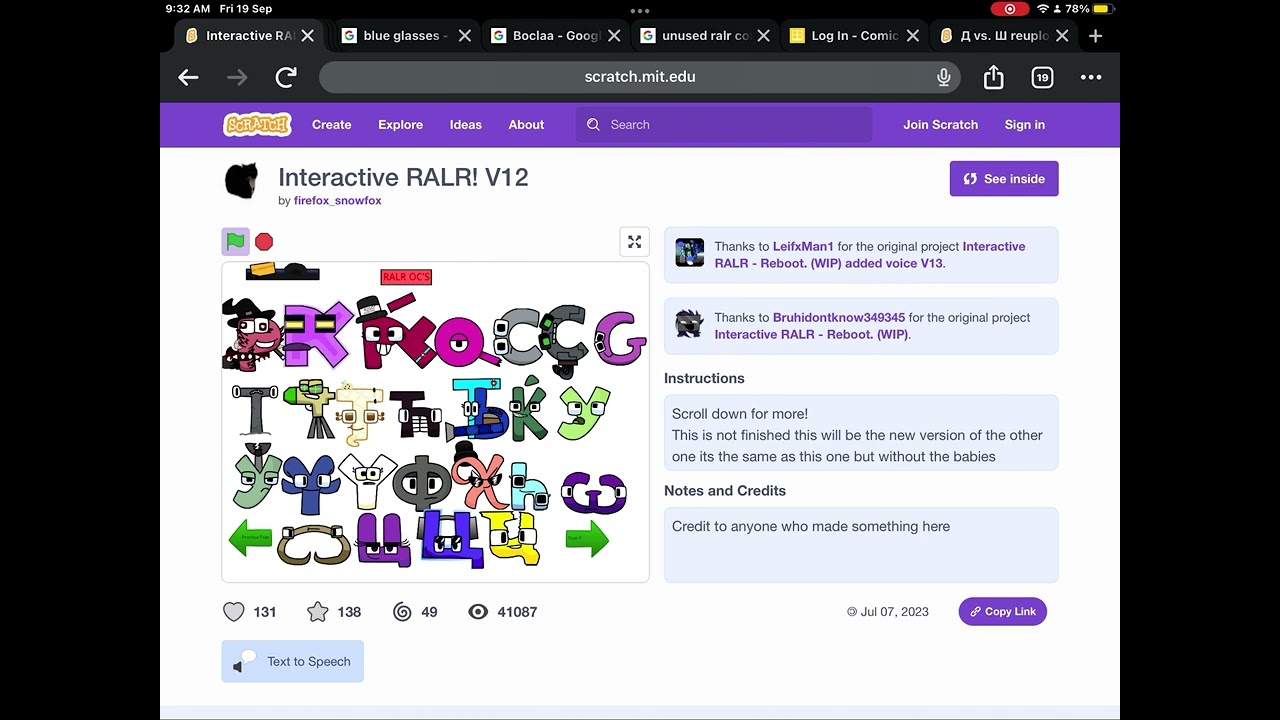Screen dimensions: 1280x720
Task: Tap the scratch.mit.edu address bar
Action: [x=640, y=77]
